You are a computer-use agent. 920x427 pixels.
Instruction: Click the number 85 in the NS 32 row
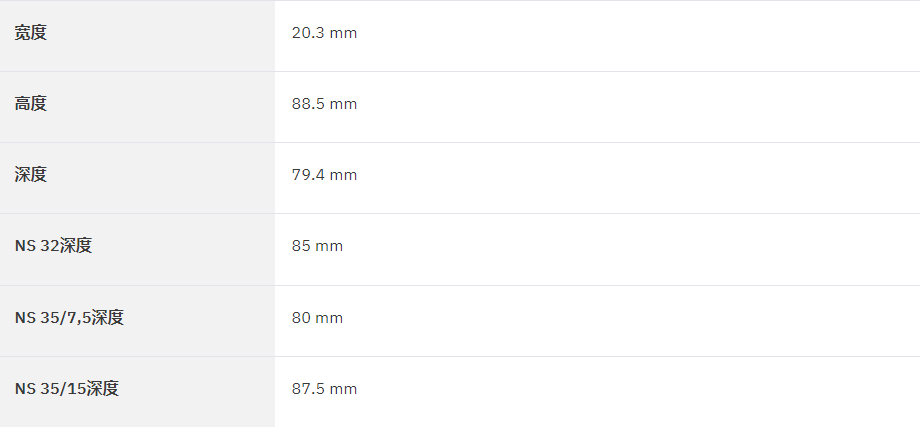pyautogui.click(x=301, y=246)
